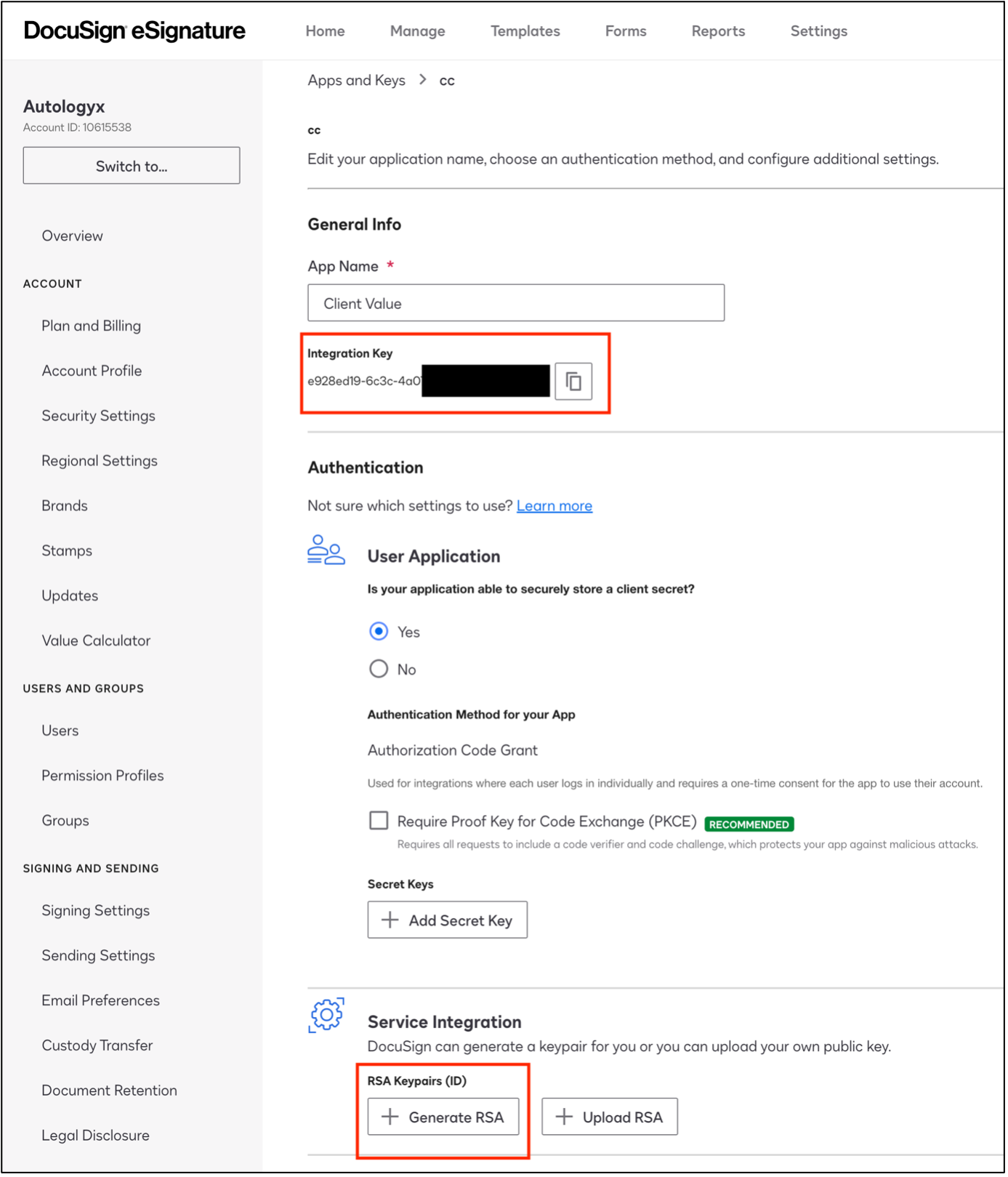
Task: Open Regional Settings page
Action: click(x=100, y=462)
